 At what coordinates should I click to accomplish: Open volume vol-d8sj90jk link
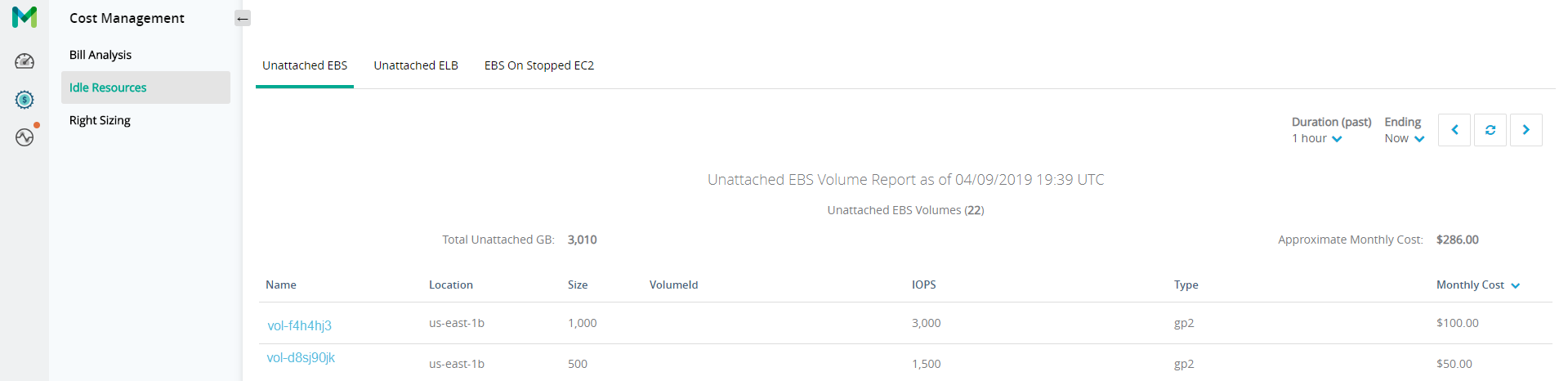[301, 358]
